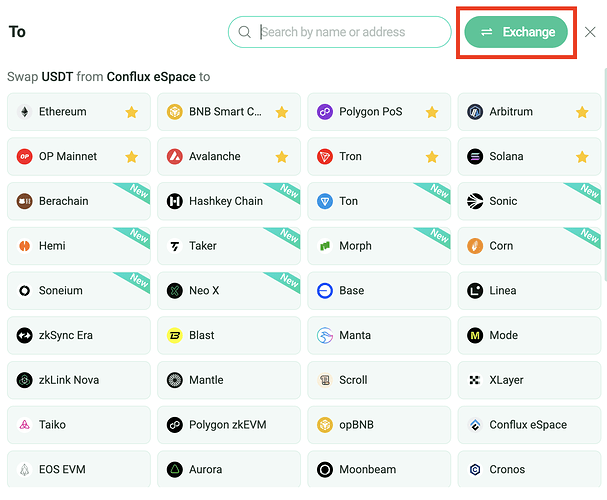The height and width of the screenshot is (500, 607).
Task: Pick the Cronos network
Action: pos(530,469)
